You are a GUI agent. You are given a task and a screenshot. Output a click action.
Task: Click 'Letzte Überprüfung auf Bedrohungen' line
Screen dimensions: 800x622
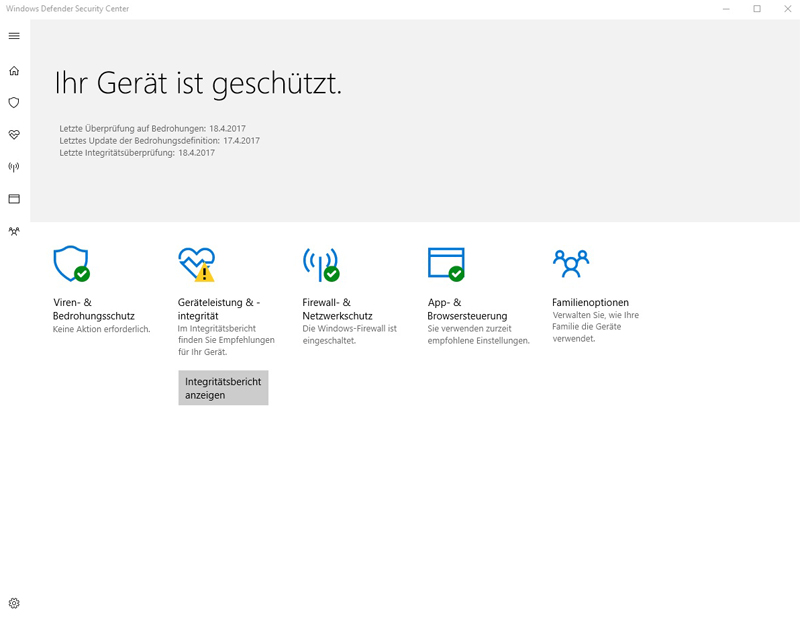tap(153, 129)
